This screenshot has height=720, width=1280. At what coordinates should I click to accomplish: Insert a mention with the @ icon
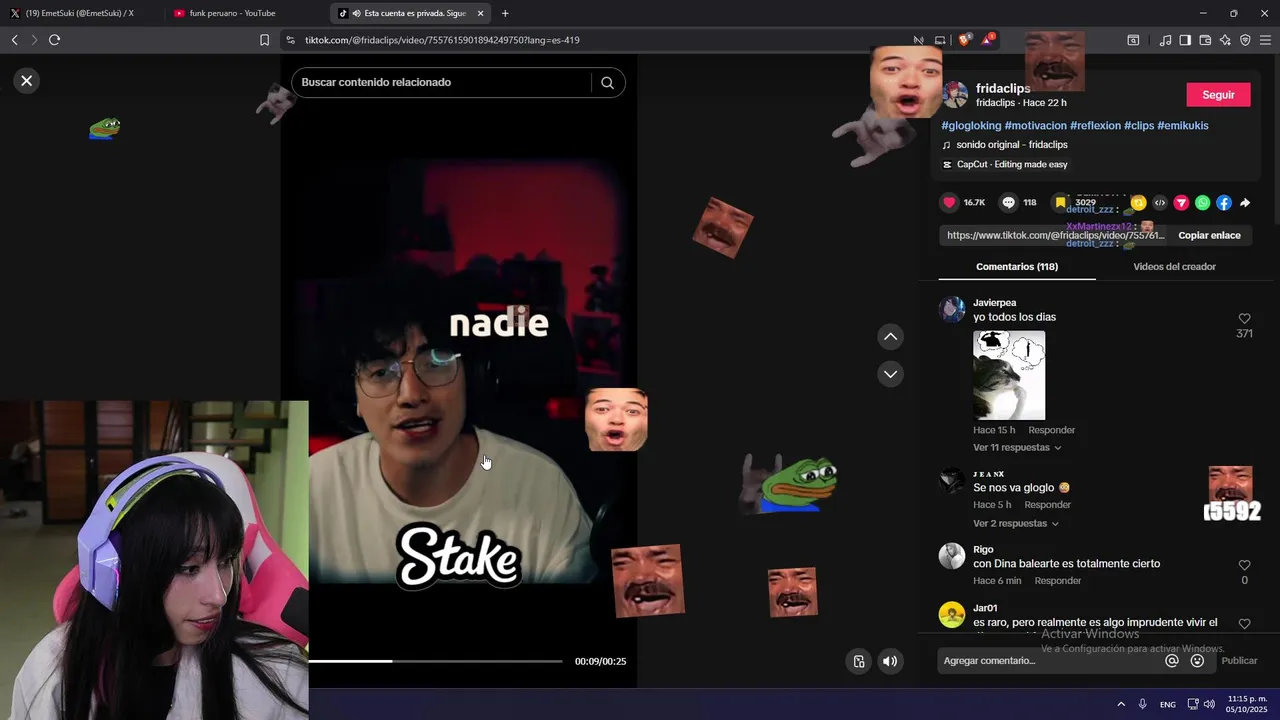coord(1172,661)
